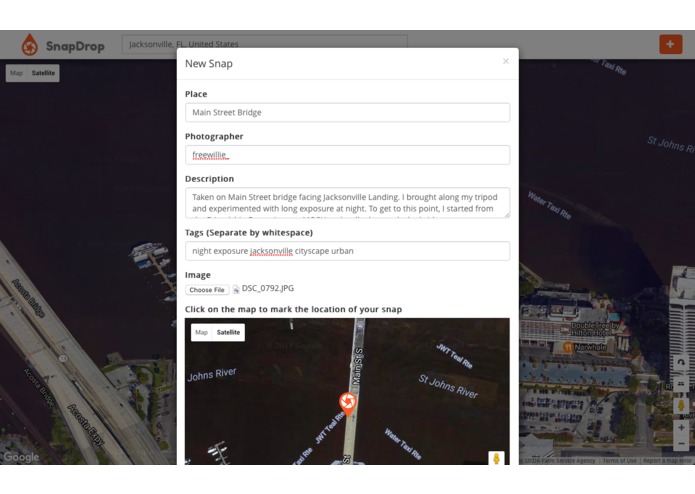The height and width of the screenshot is (494, 695).
Task: Zoom out on the background map
Action: click(681, 443)
